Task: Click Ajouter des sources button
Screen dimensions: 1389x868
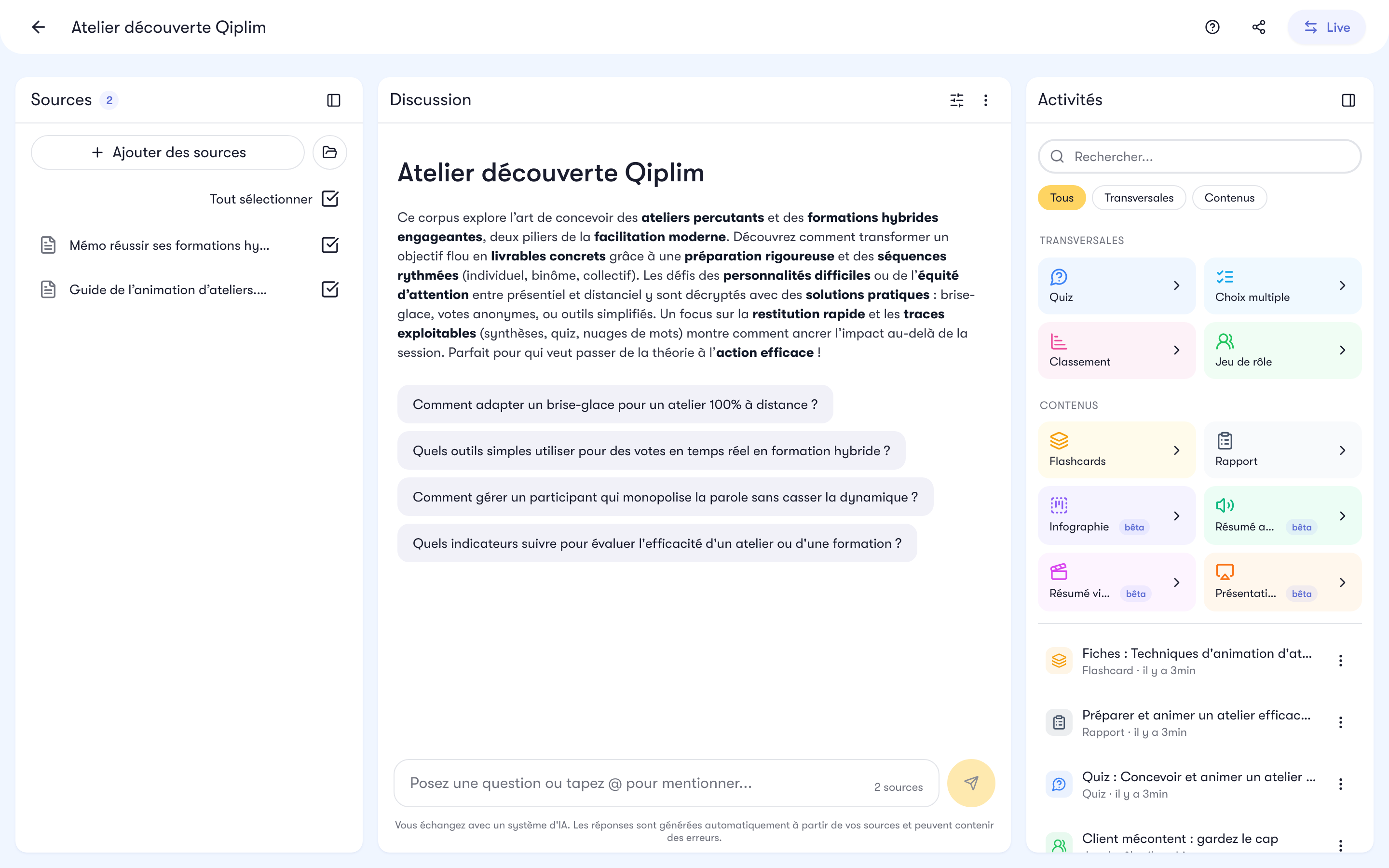Action: coord(168,152)
